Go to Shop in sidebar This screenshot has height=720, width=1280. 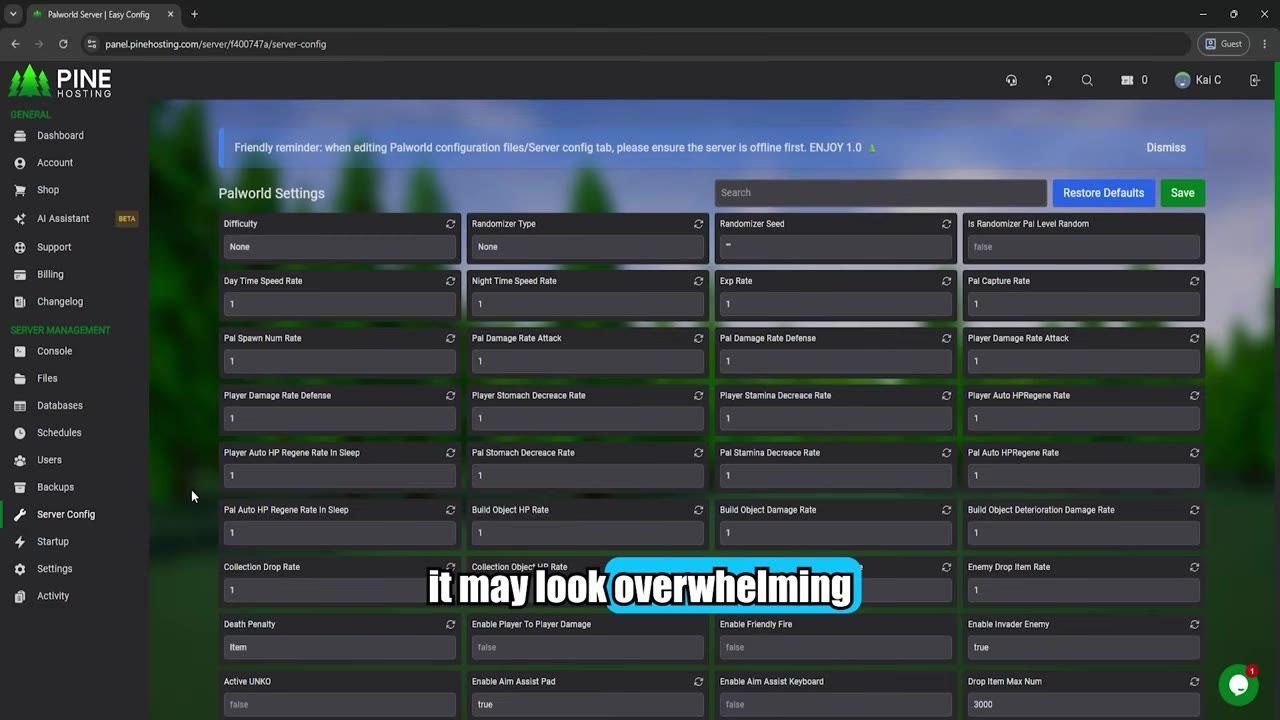[48, 190]
